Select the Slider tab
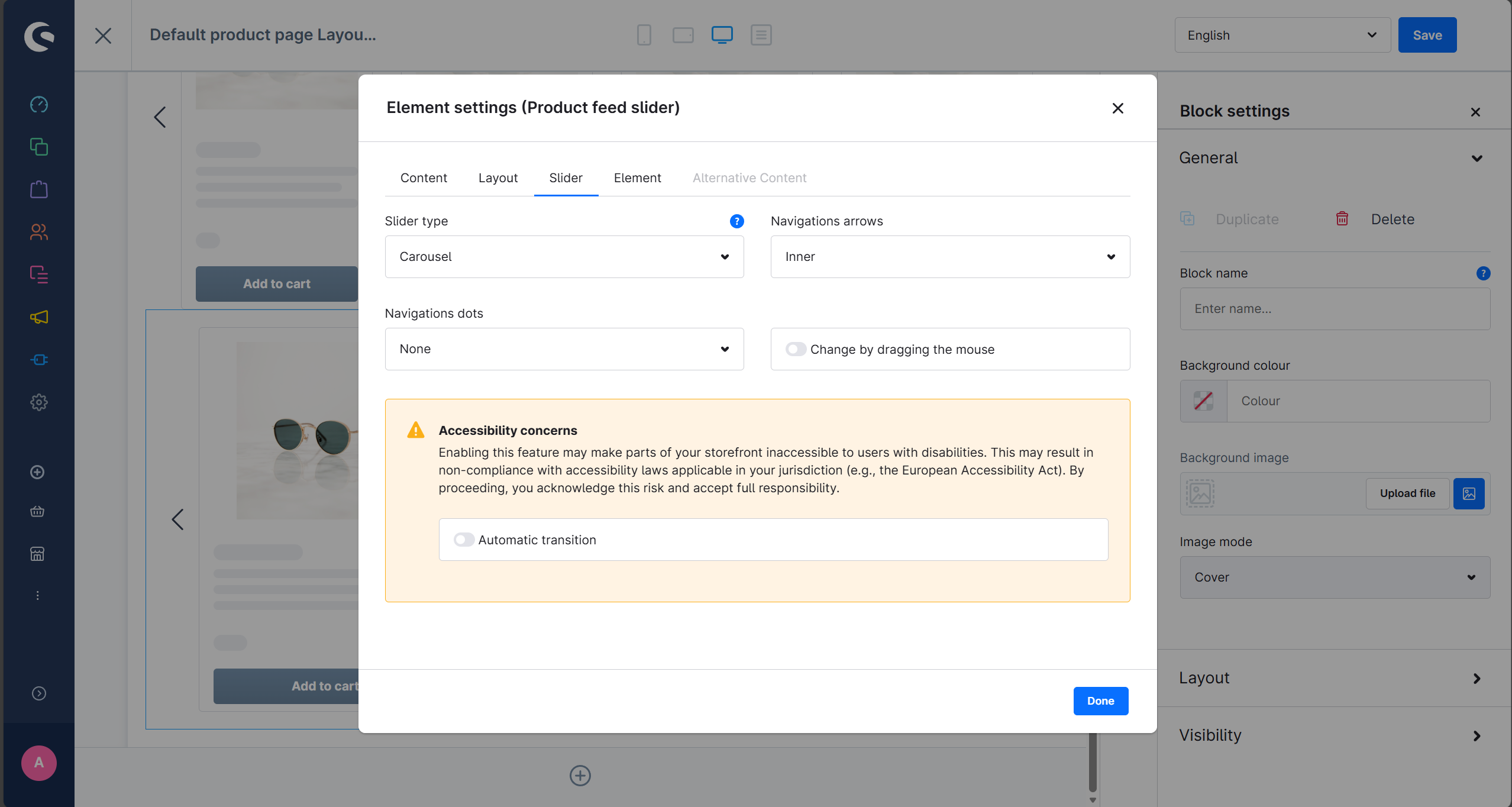 click(566, 178)
